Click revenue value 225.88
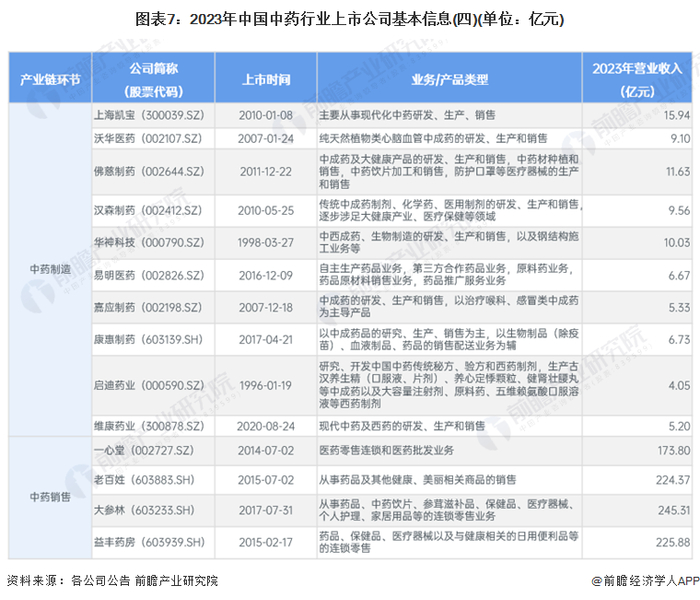 tap(673, 542)
